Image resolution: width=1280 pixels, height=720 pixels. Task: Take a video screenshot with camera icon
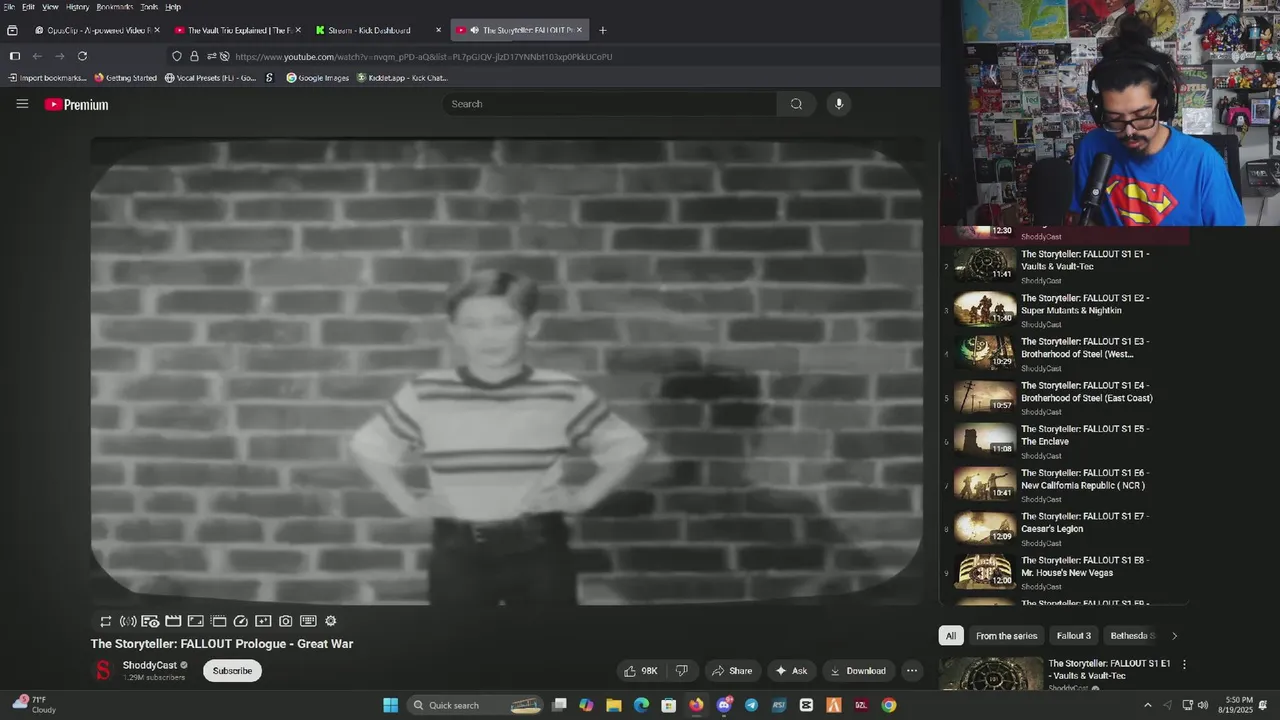click(286, 621)
